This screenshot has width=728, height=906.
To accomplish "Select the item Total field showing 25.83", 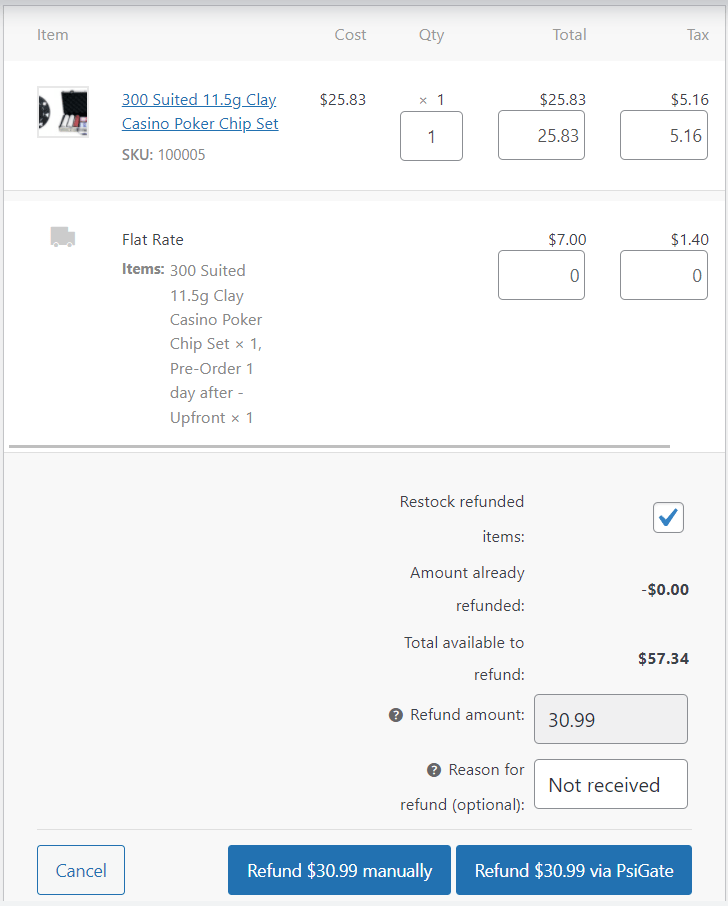I will pyautogui.click(x=541, y=134).
